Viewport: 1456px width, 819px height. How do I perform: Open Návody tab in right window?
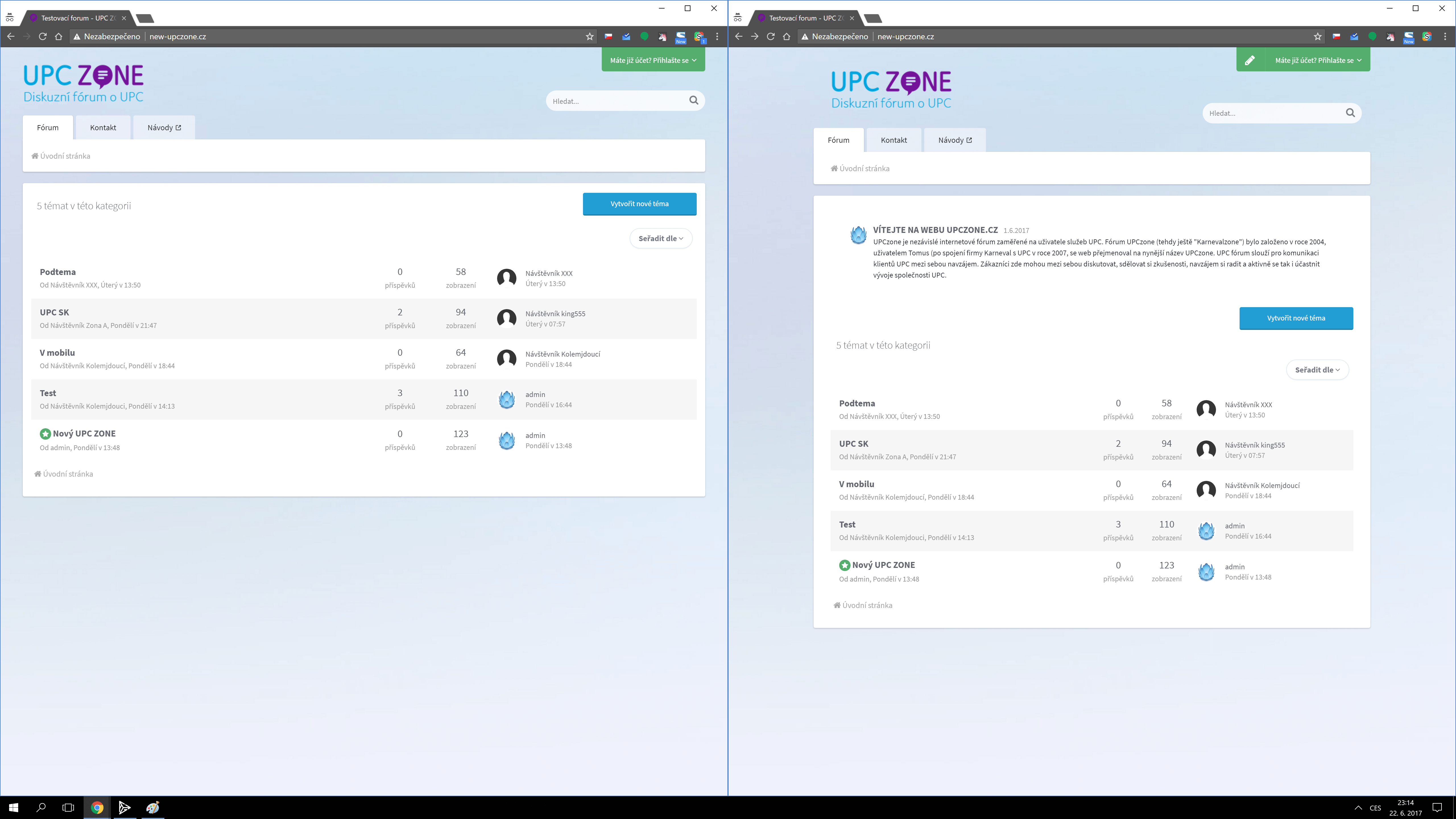click(x=955, y=140)
